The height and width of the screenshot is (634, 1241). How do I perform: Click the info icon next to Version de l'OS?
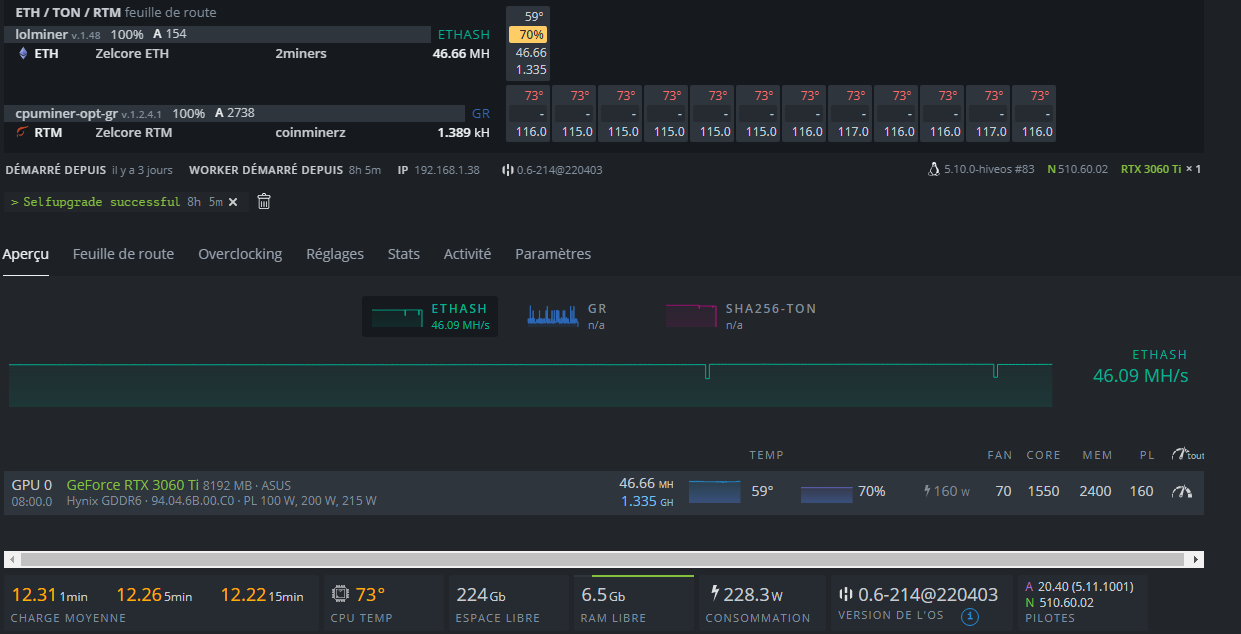[x=969, y=616]
